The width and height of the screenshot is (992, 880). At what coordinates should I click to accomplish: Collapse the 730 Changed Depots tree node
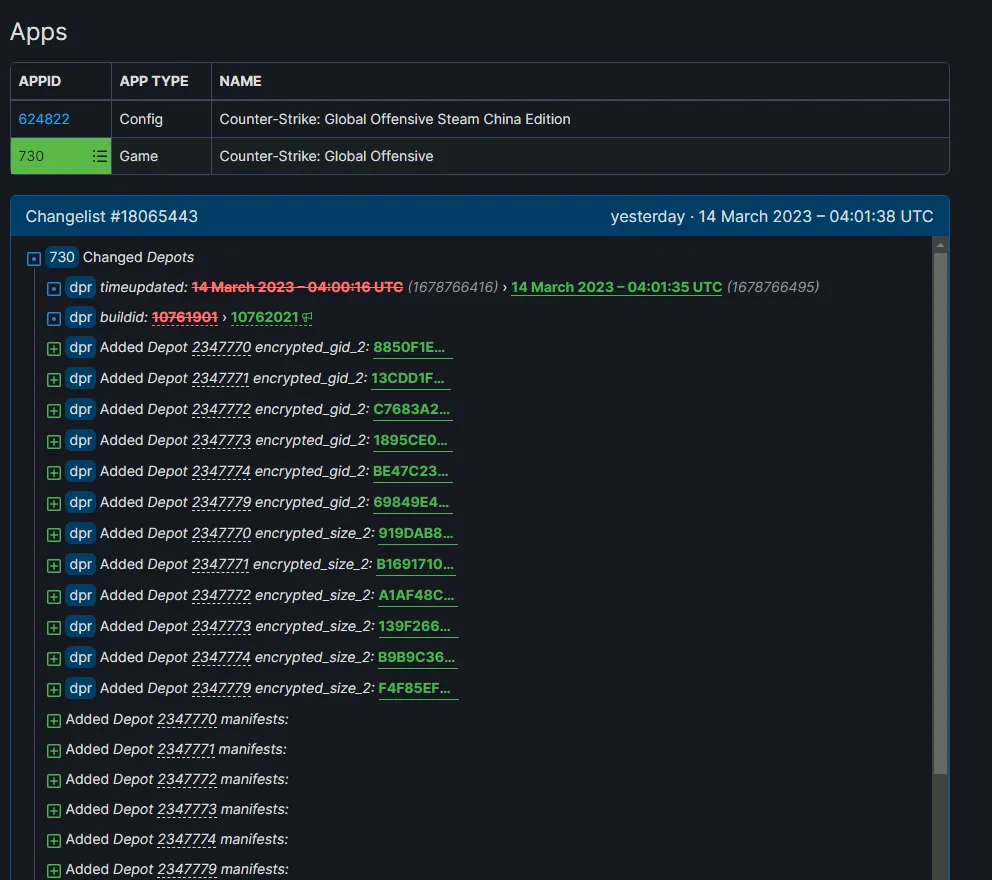(x=34, y=258)
